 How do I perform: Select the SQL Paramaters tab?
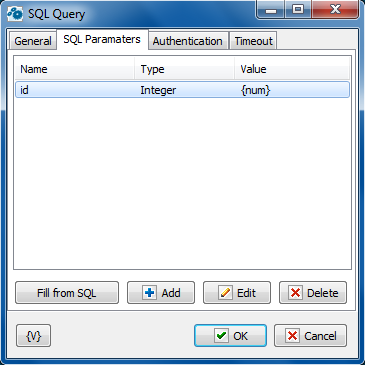point(102,40)
